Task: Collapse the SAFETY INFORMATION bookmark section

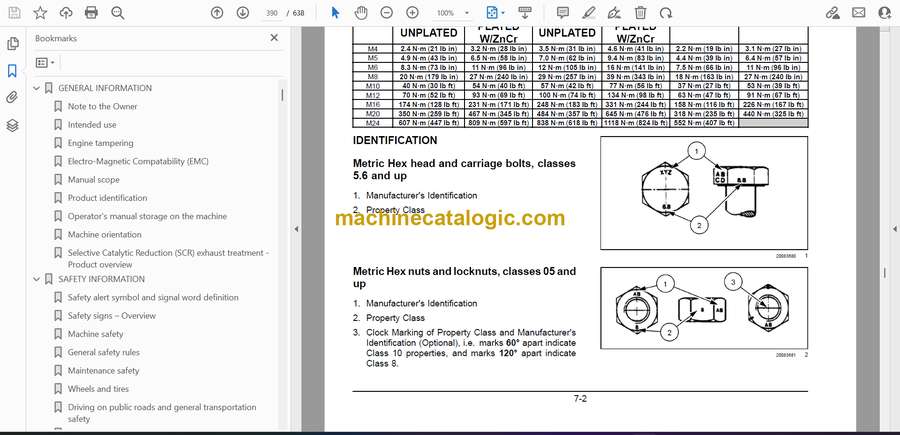Action: coord(37,279)
